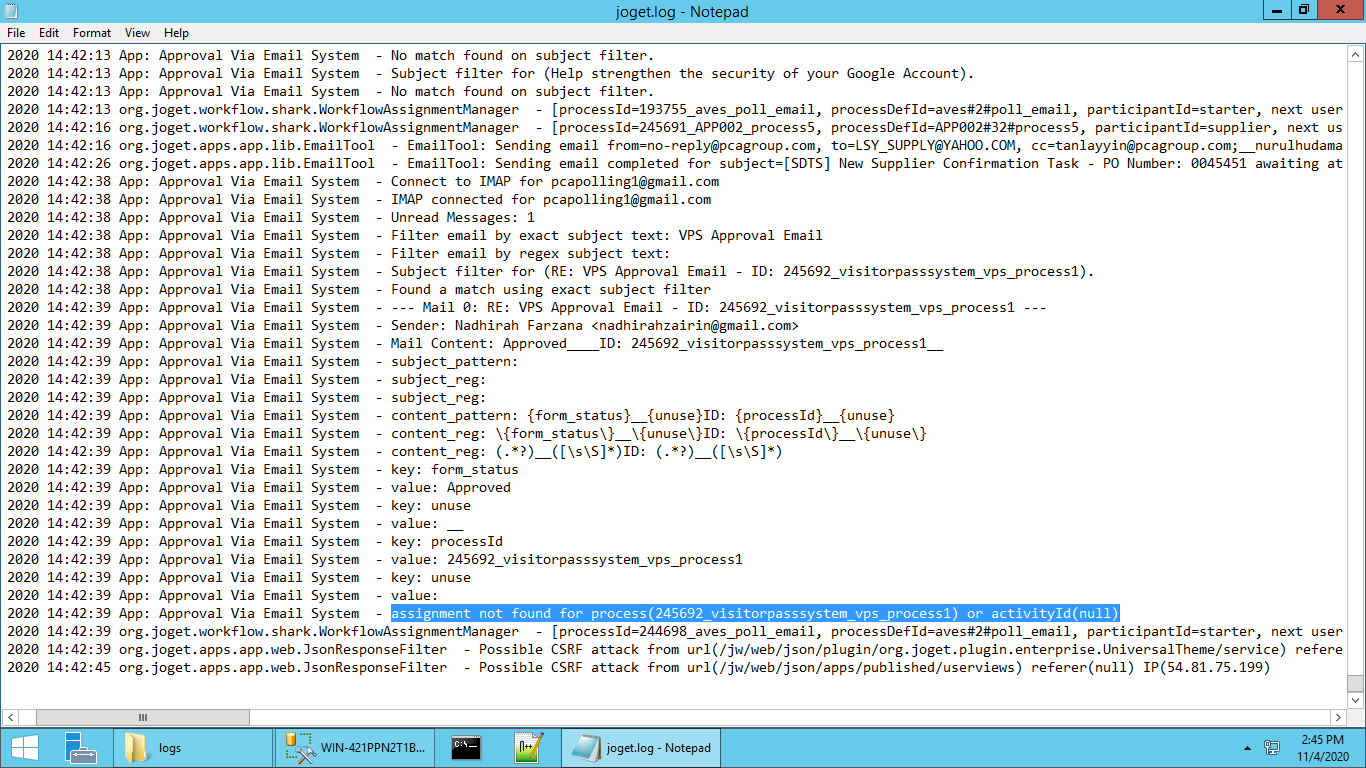Launch Server Manager from the taskbar
The height and width of the screenshot is (768, 1366).
pos(80,747)
